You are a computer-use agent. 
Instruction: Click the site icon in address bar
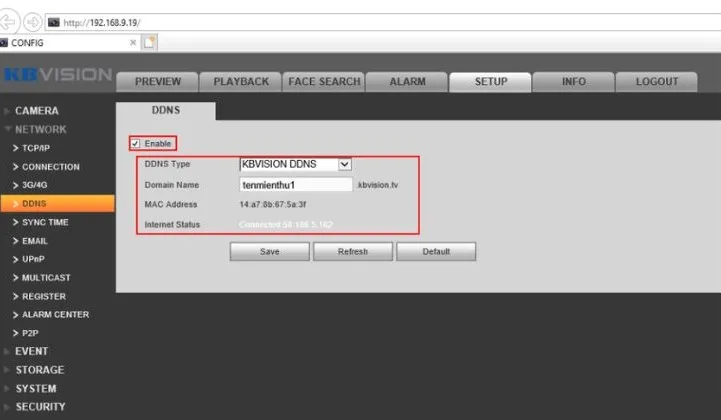point(54,22)
